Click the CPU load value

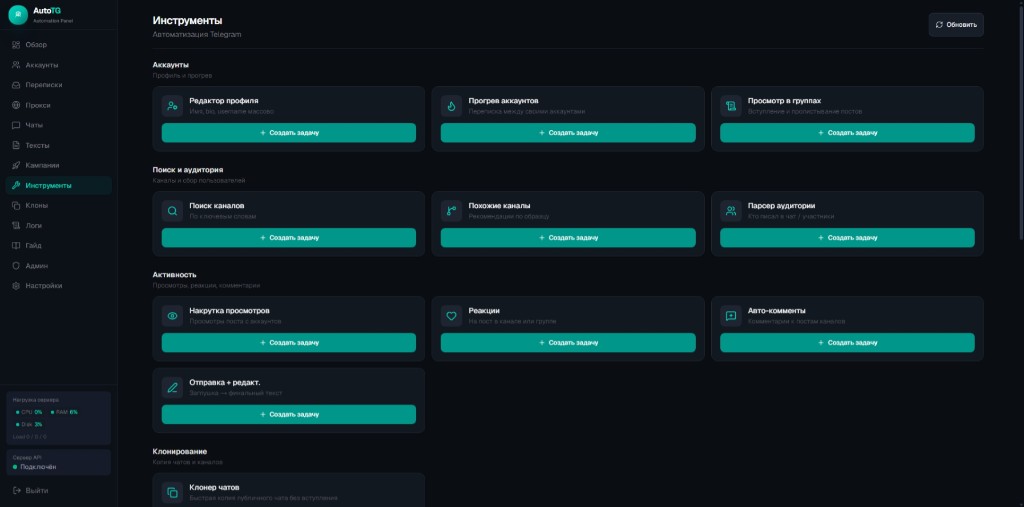(38, 412)
